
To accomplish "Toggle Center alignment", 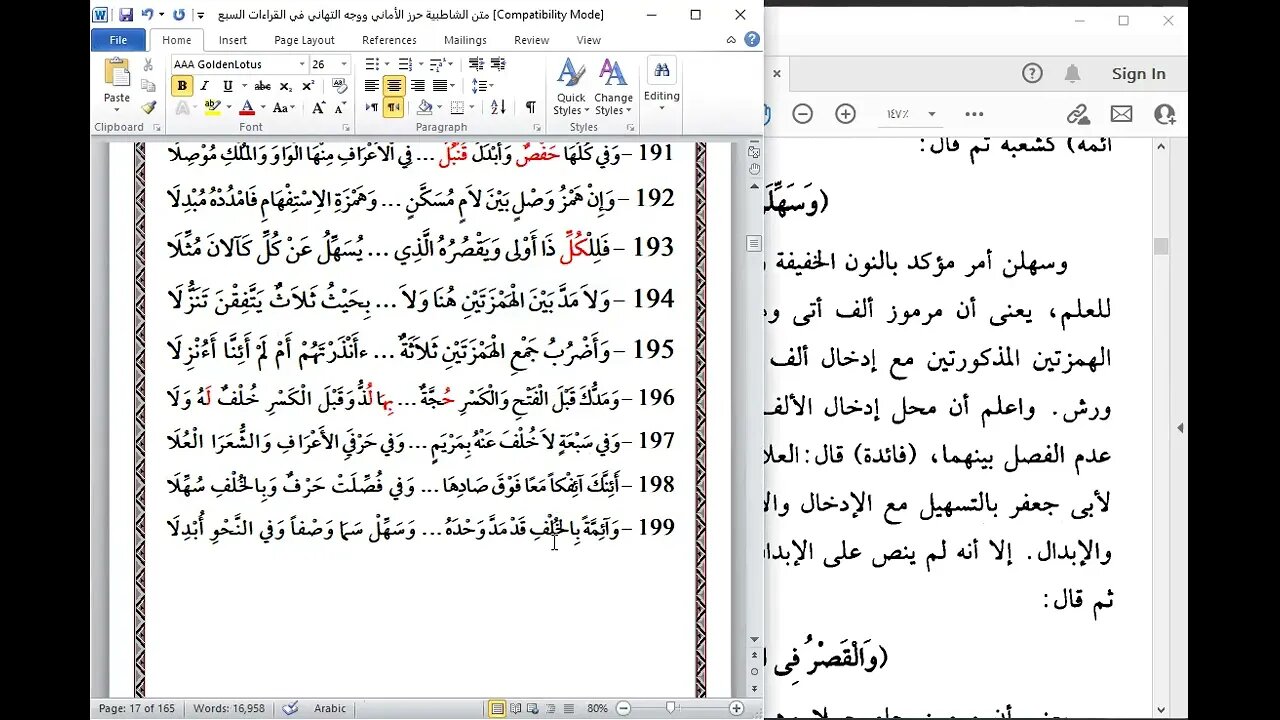I will [x=394, y=86].
